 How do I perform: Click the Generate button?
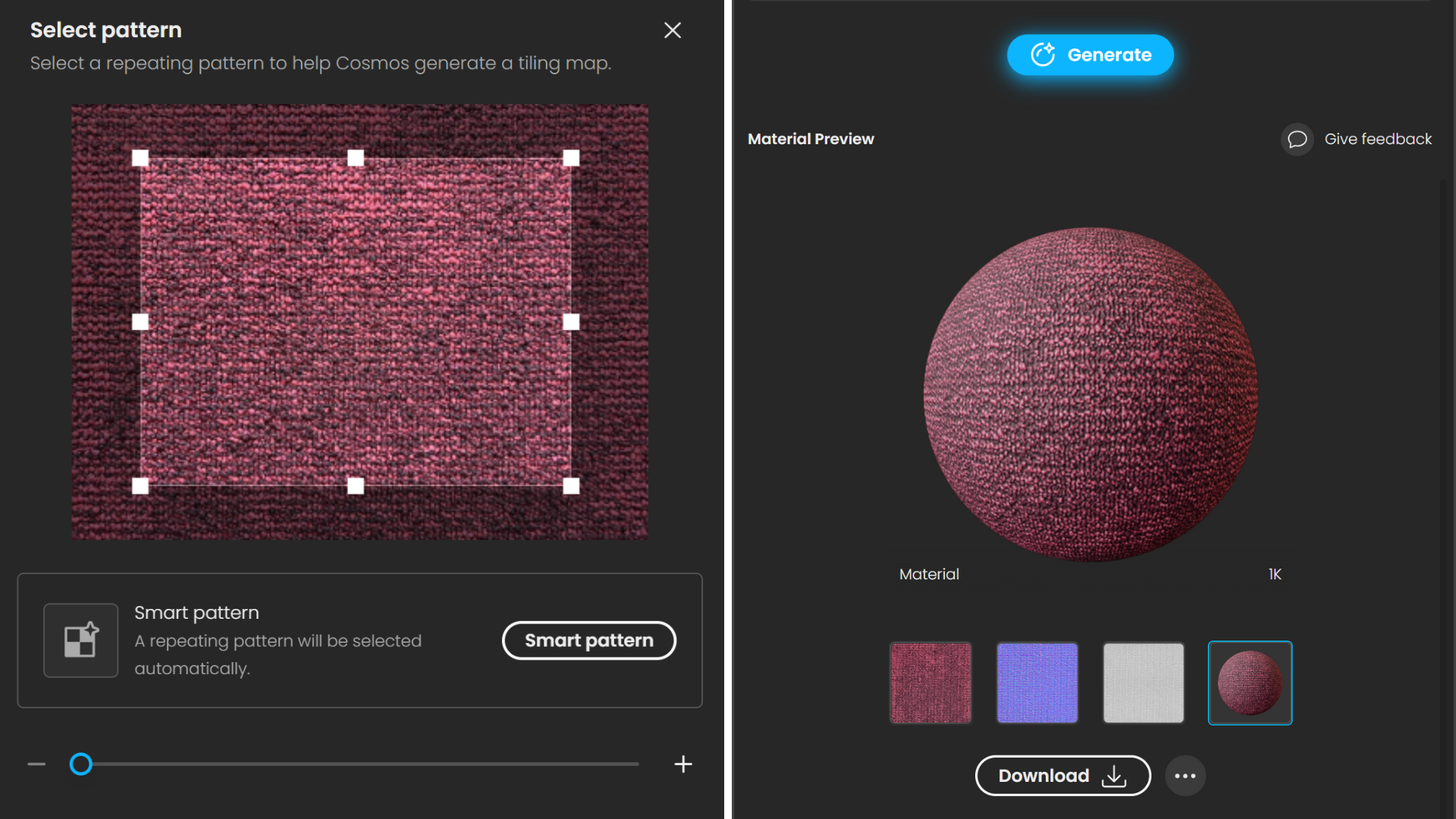point(1090,55)
